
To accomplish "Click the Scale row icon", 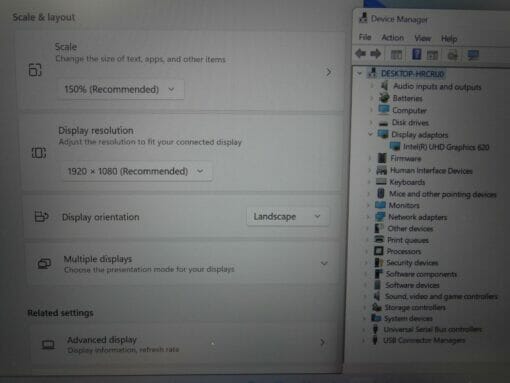I will 35,70.
